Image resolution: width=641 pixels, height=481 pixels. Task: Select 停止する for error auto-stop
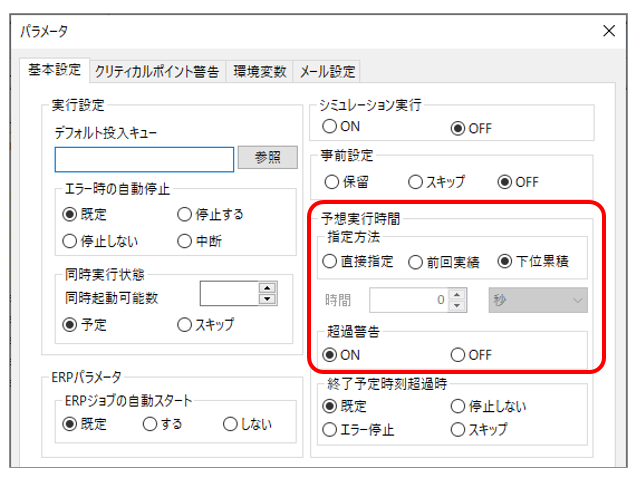tap(185, 215)
